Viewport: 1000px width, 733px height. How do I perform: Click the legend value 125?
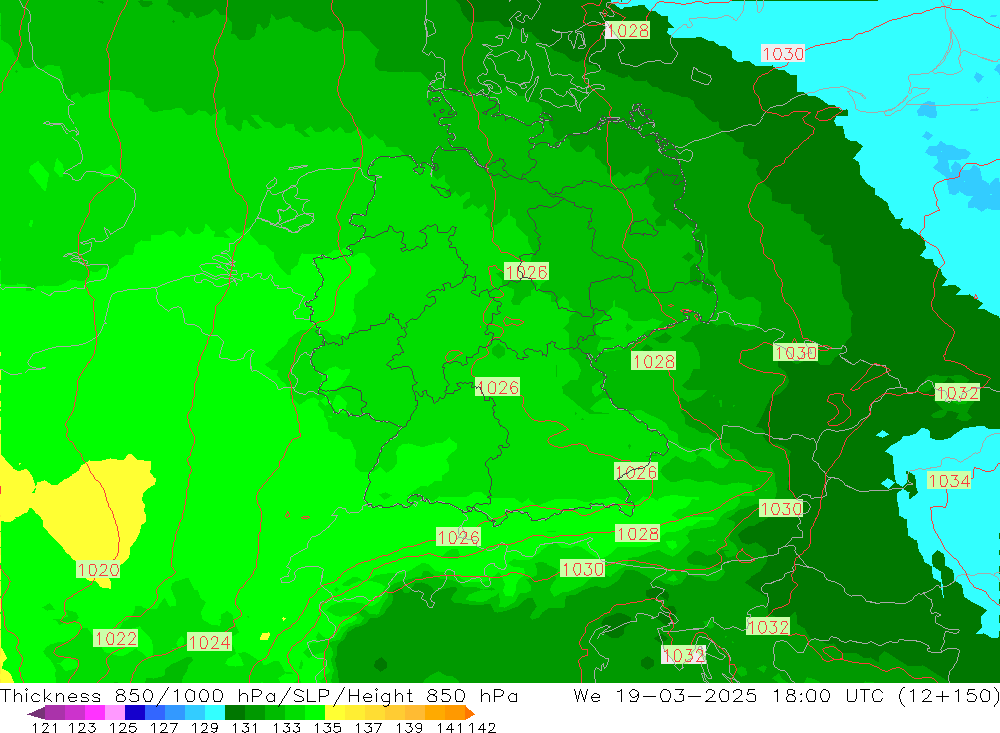pyautogui.click(x=123, y=727)
